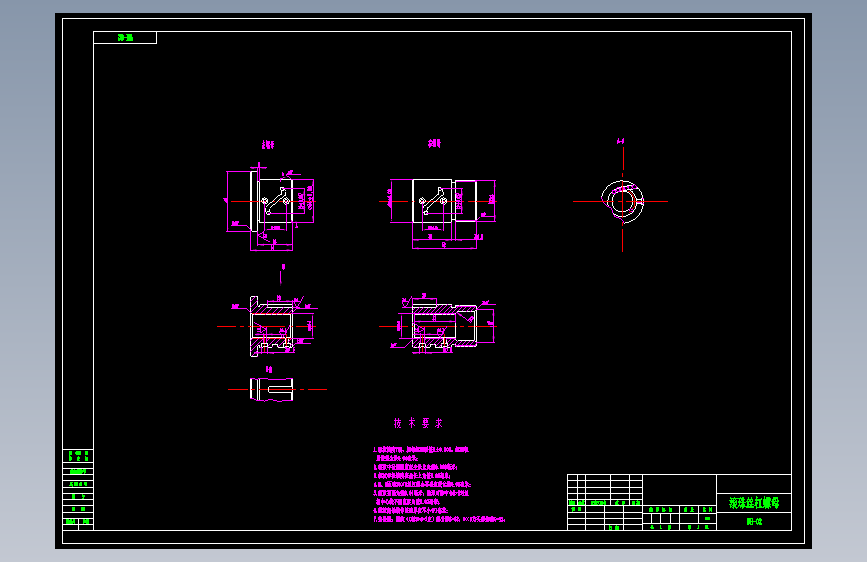Click the circular A-A section view
The width and height of the screenshot is (867, 562).
[623, 201]
